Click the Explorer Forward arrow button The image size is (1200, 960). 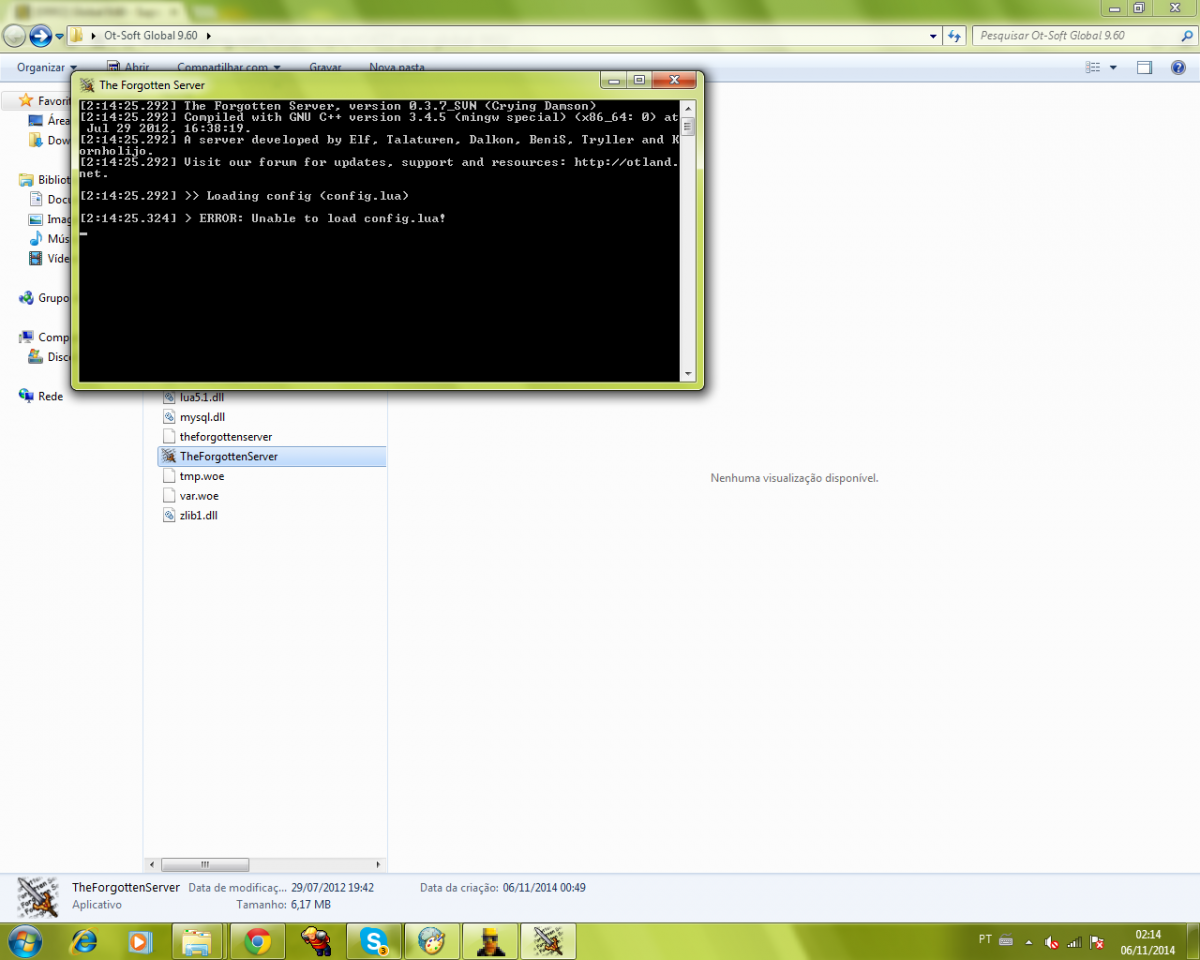(x=40, y=37)
